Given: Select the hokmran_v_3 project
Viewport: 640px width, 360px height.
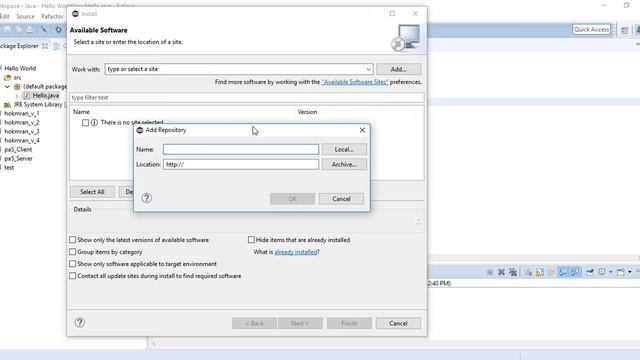Looking at the screenshot, I should pyautogui.click(x=22, y=131).
